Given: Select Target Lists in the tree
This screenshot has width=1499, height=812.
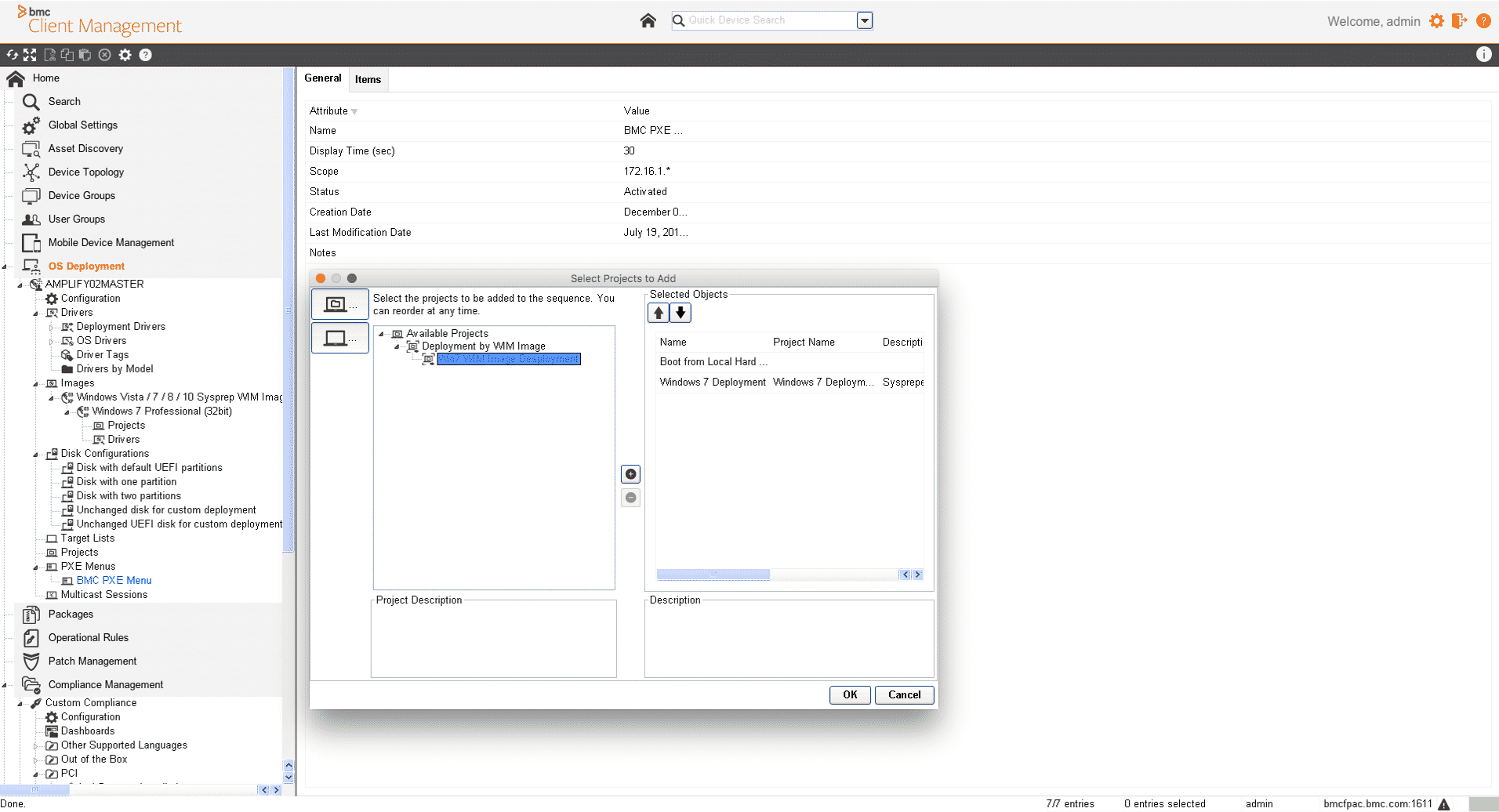Looking at the screenshot, I should [87, 538].
